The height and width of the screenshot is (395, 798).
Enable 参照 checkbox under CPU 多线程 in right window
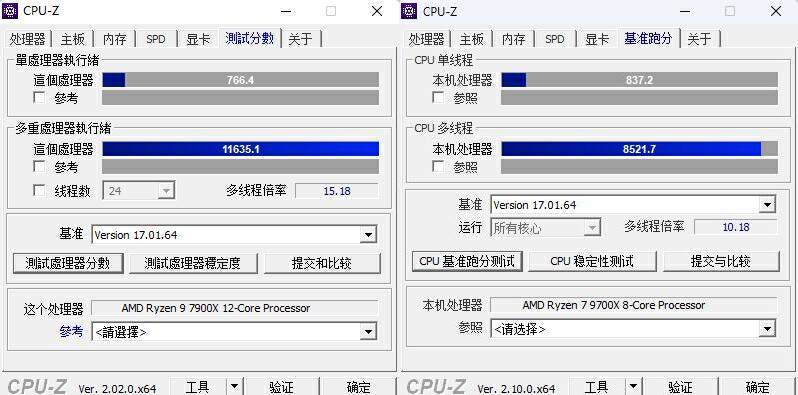(438, 166)
